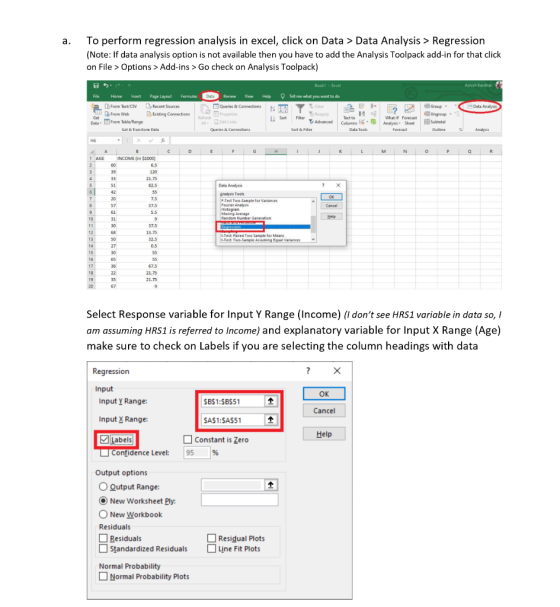
Task: Open Existing Connections in the ribbon
Action: 168,114
